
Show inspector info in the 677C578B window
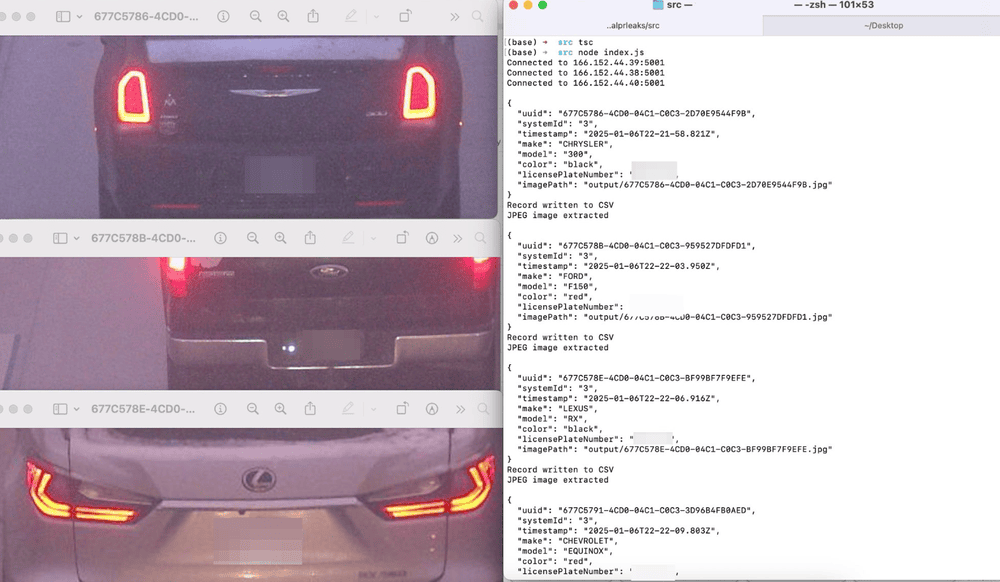pyautogui.click(x=221, y=238)
